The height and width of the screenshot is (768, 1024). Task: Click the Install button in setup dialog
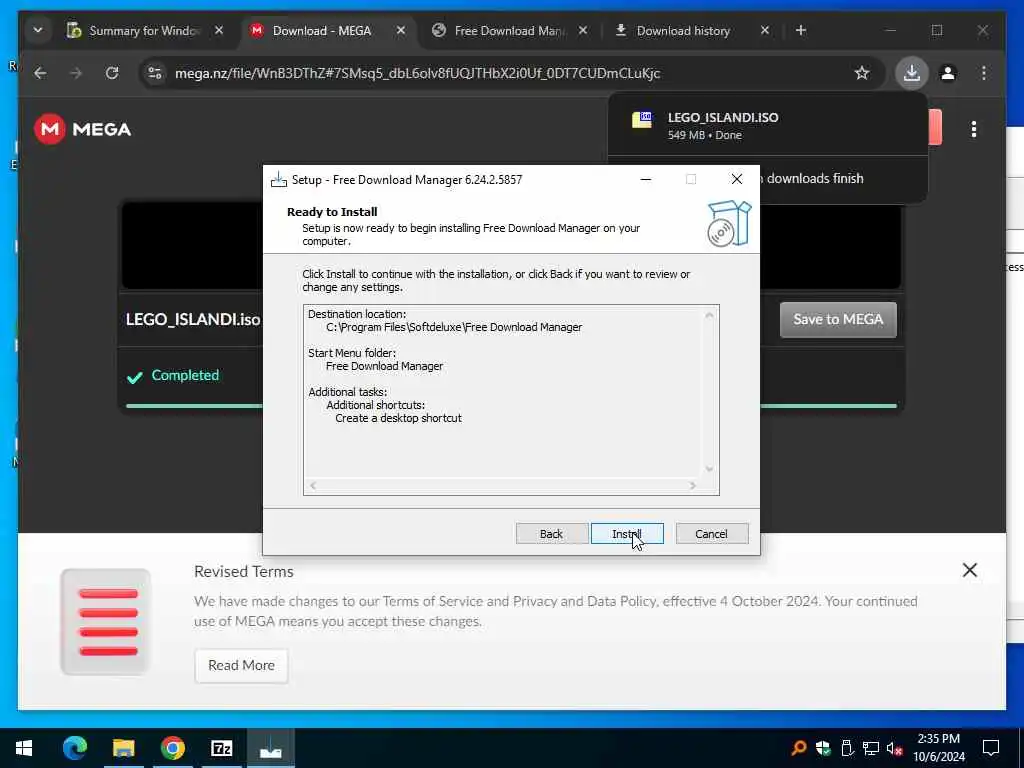[627, 534]
